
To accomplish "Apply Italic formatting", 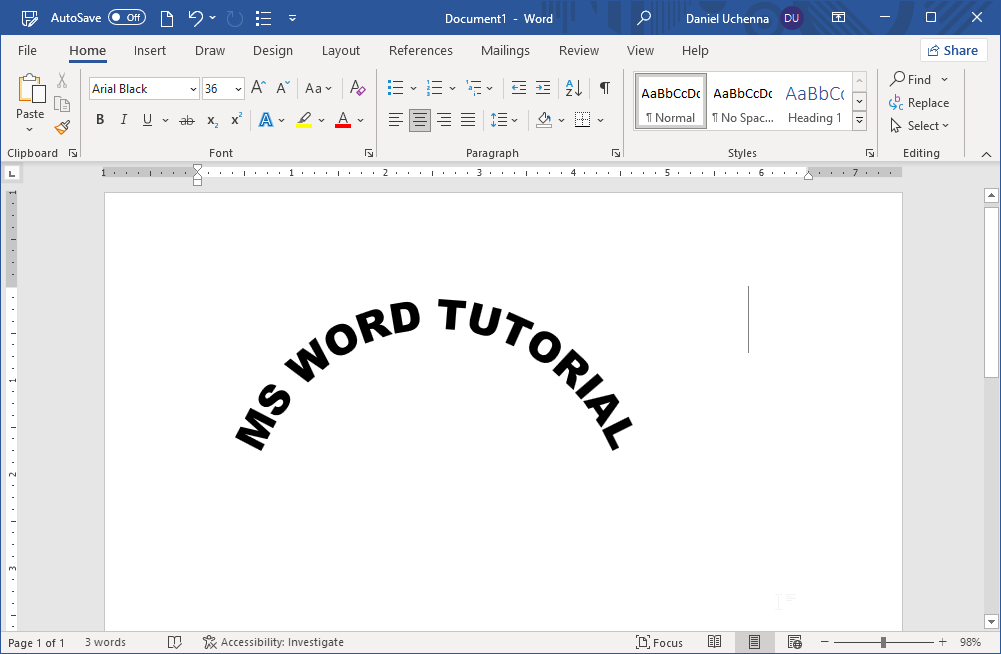I will click(x=123, y=119).
